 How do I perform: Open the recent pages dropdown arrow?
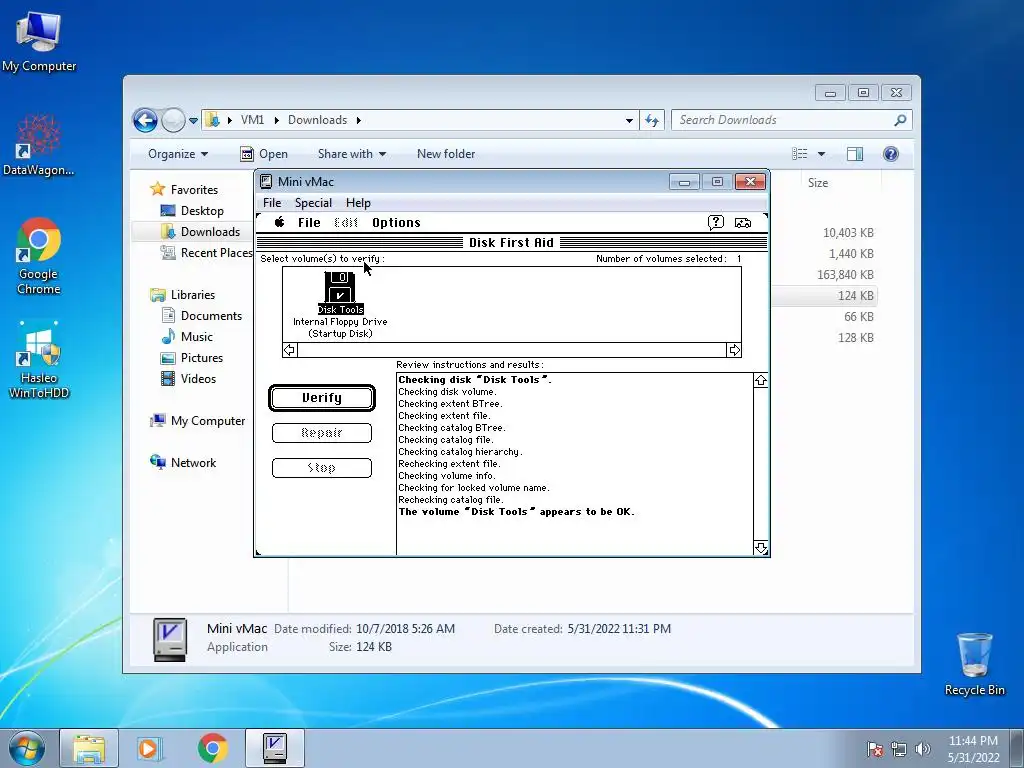[x=193, y=121]
